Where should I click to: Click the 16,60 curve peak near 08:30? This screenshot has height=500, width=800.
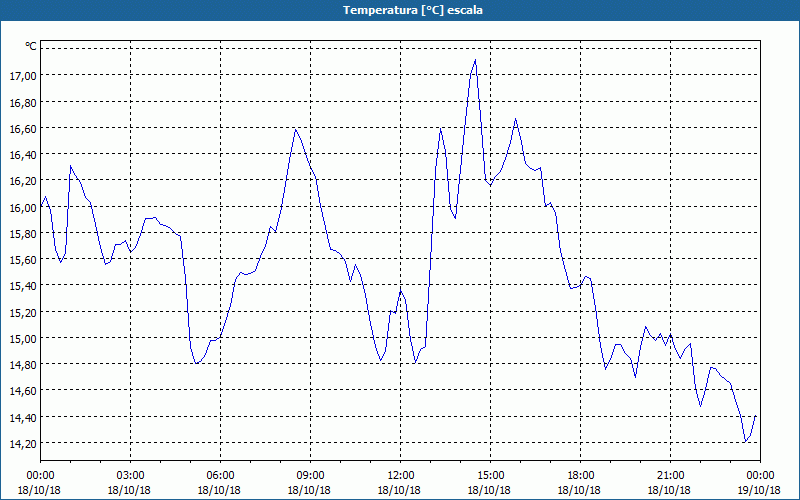point(295,130)
